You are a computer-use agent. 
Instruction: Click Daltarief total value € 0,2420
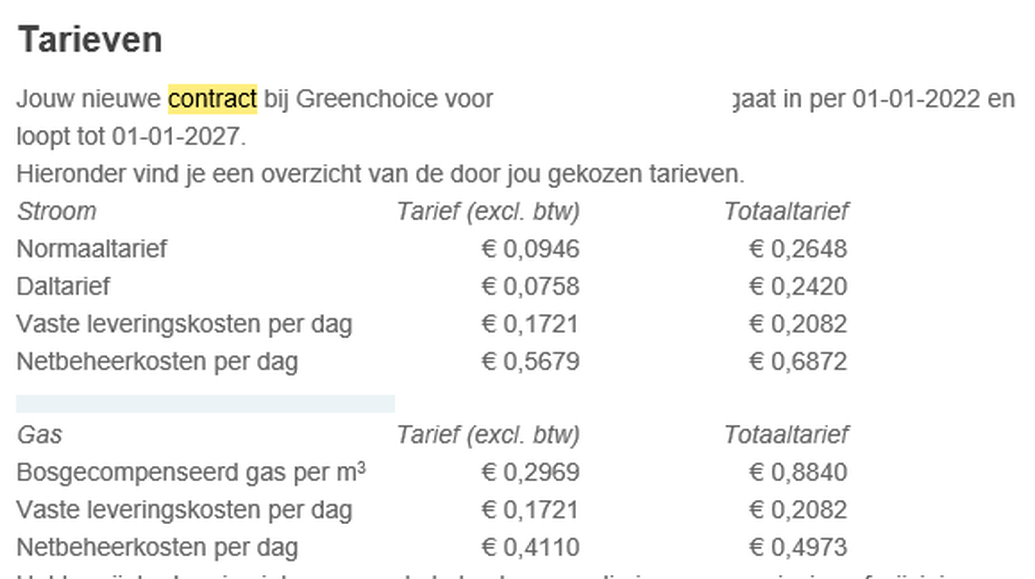[x=798, y=287]
